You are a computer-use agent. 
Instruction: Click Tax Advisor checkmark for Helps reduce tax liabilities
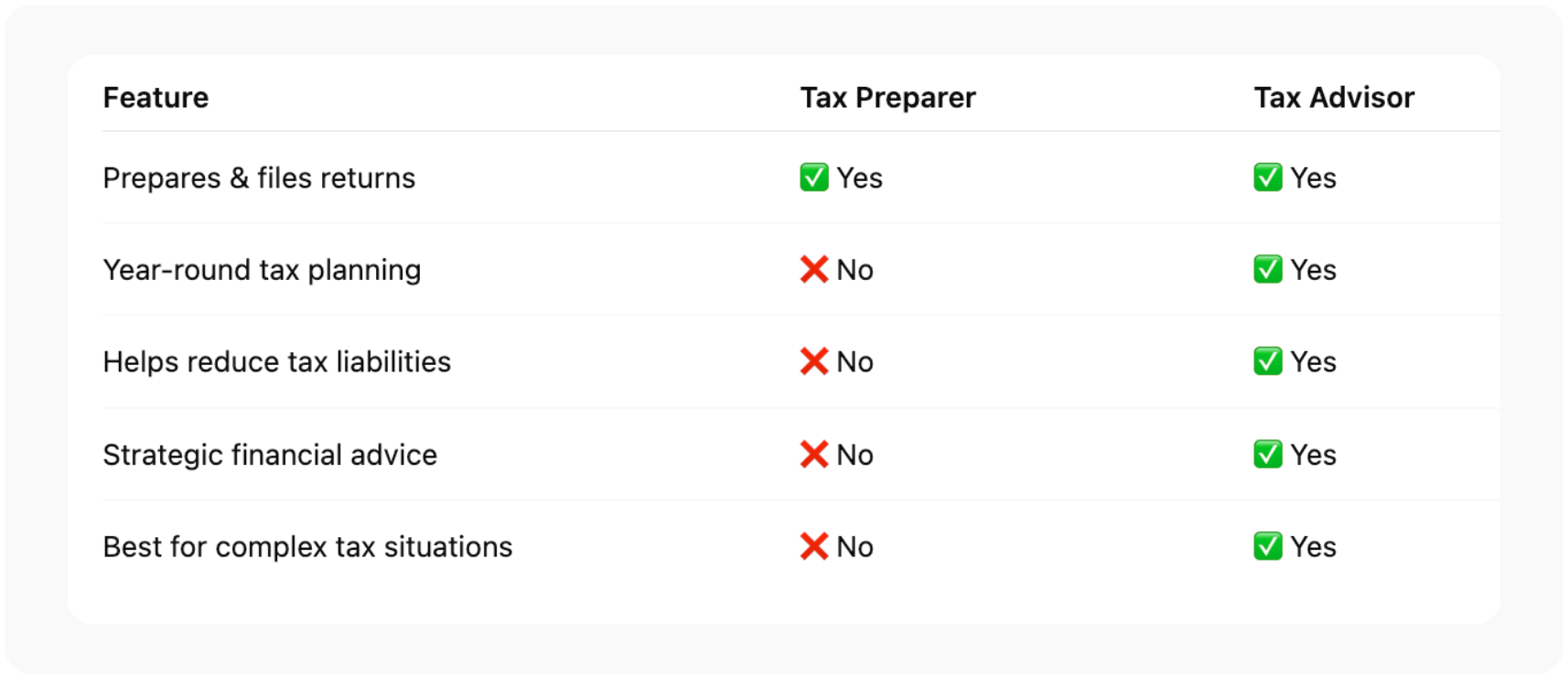click(1267, 361)
